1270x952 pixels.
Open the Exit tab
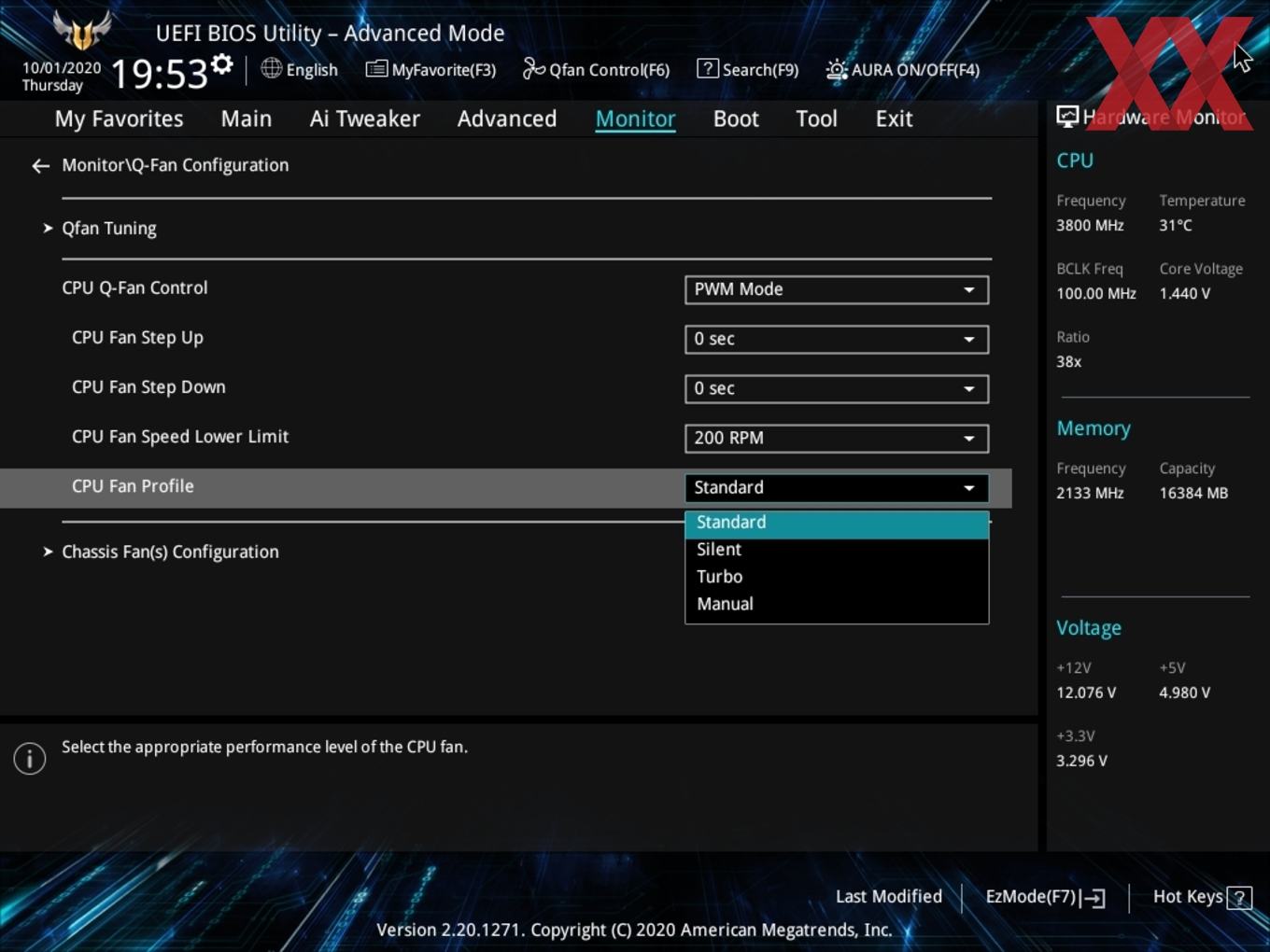(894, 119)
